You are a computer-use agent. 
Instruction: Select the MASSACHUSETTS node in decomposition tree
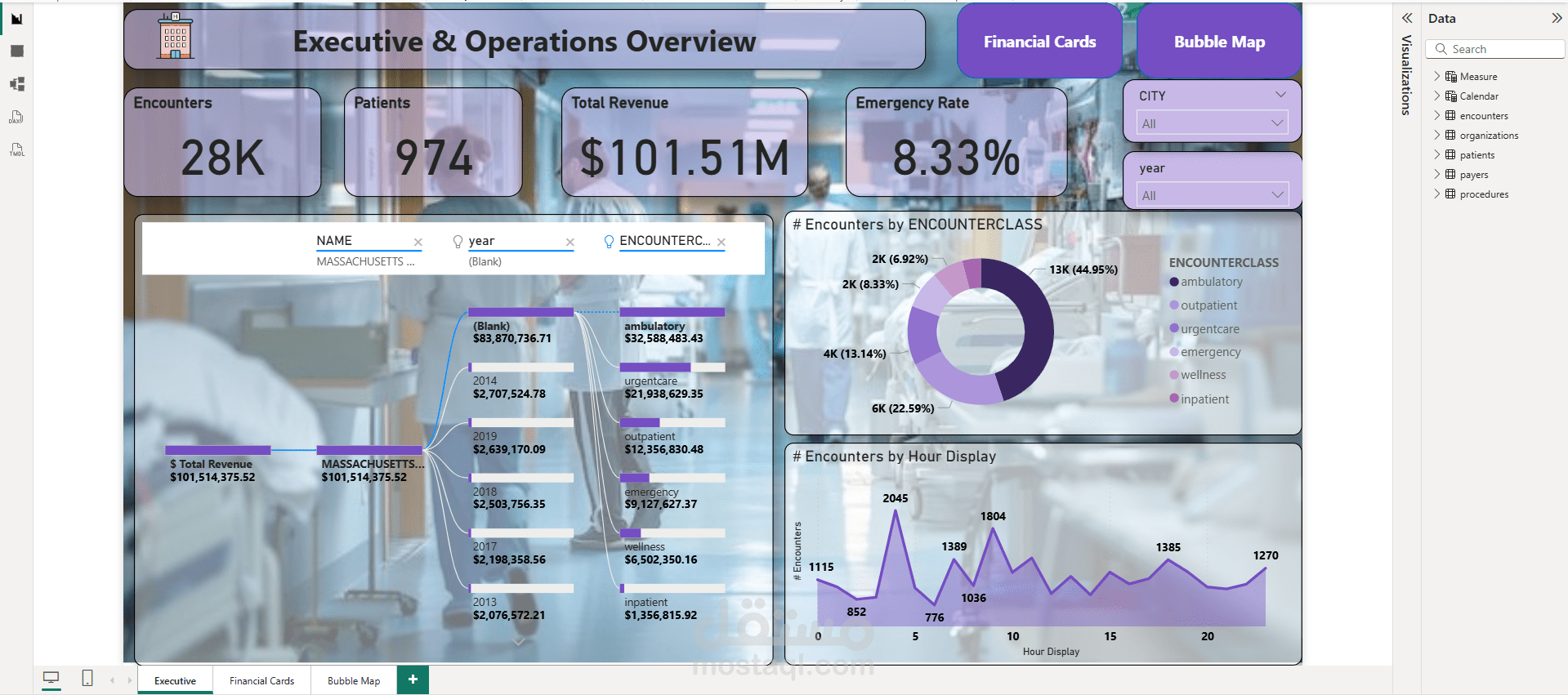pyautogui.click(x=371, y=463)
